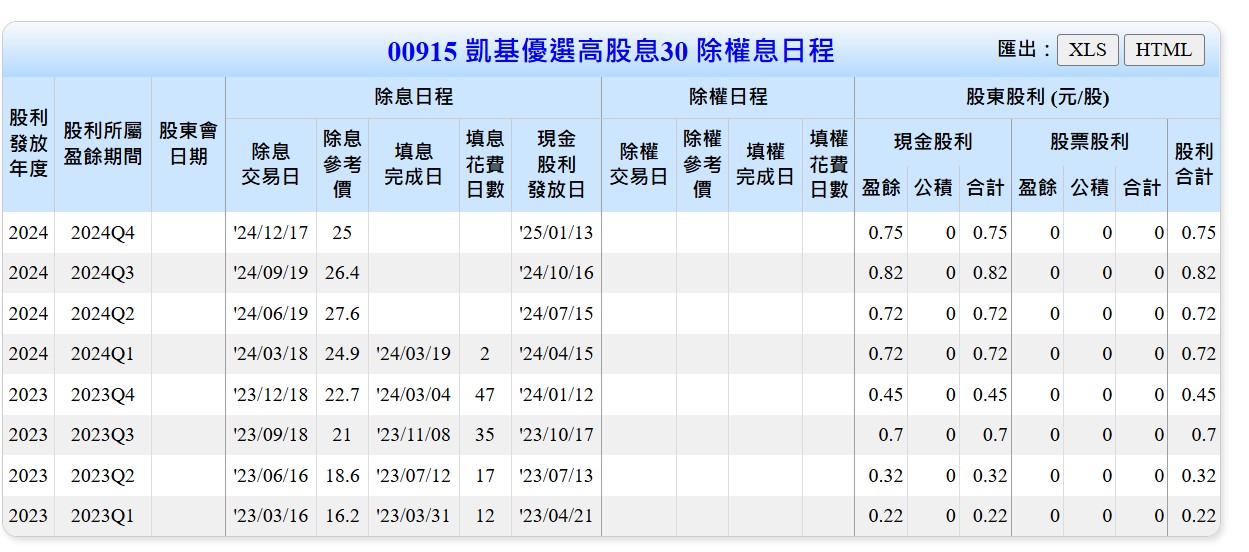Click reference price 22.7 in 2023Q4 row

coord(342,395)
